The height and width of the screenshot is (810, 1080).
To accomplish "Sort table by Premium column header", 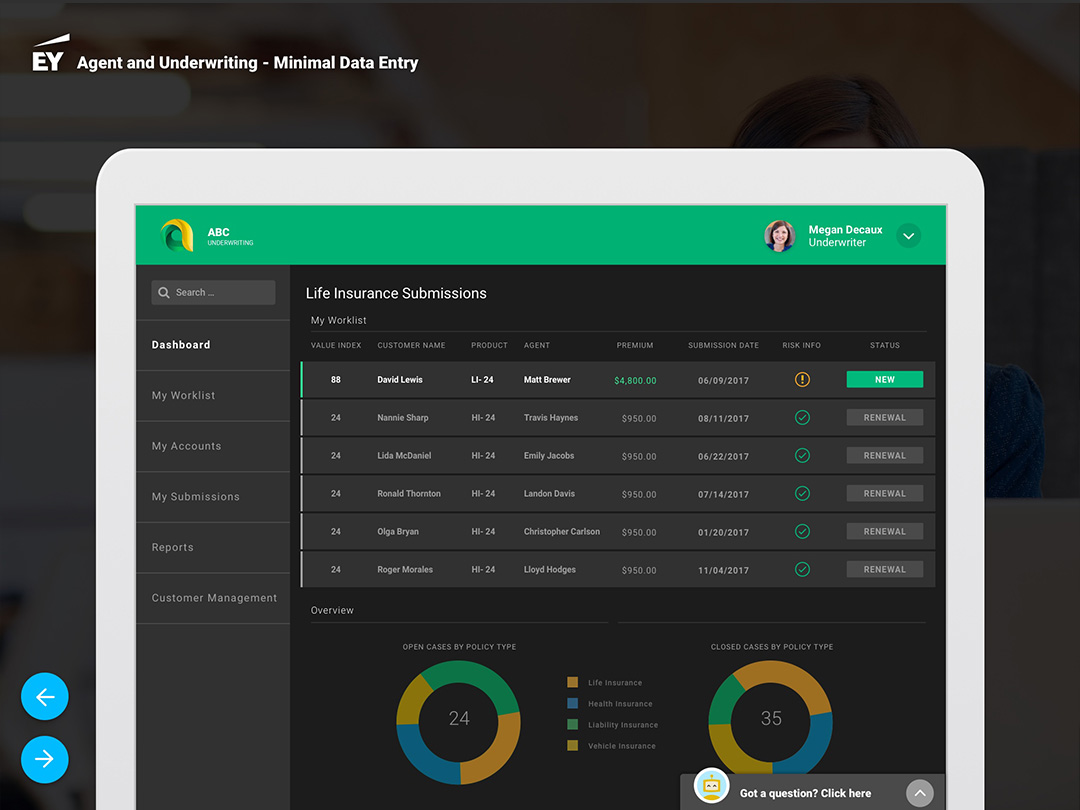I will point(635,346).
